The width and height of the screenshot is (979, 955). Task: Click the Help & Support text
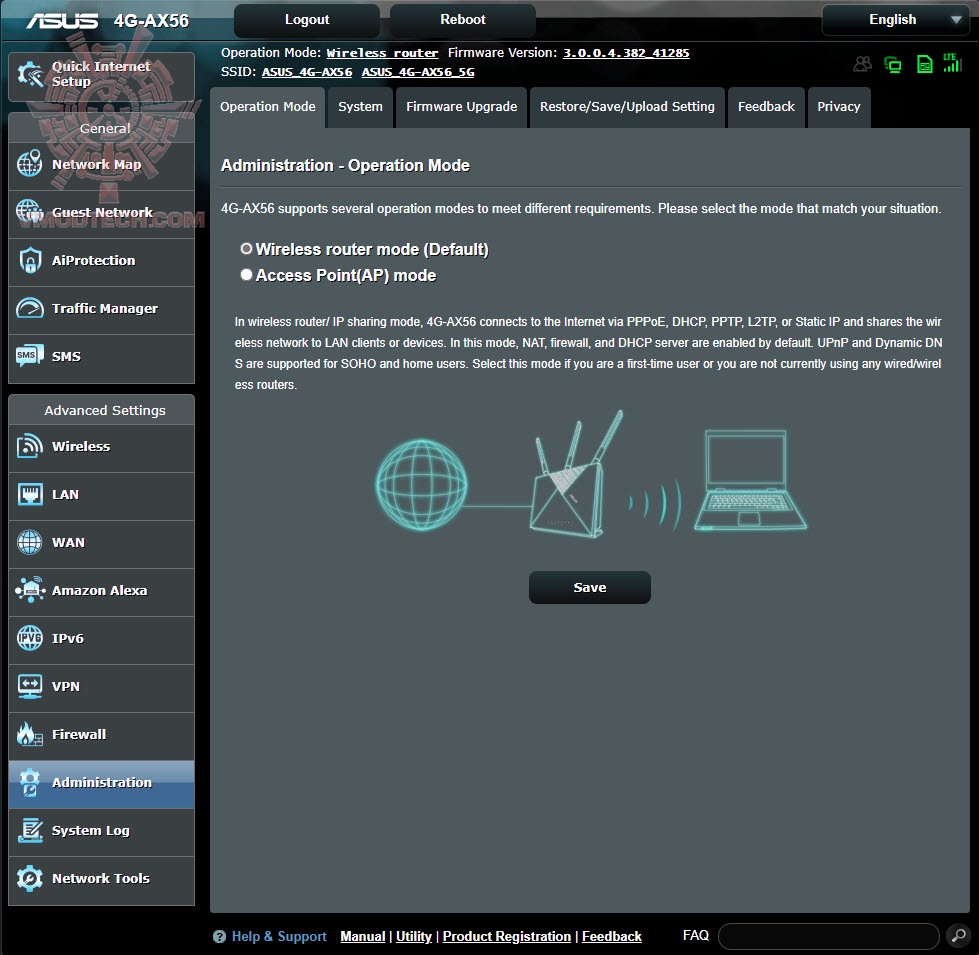279,936
